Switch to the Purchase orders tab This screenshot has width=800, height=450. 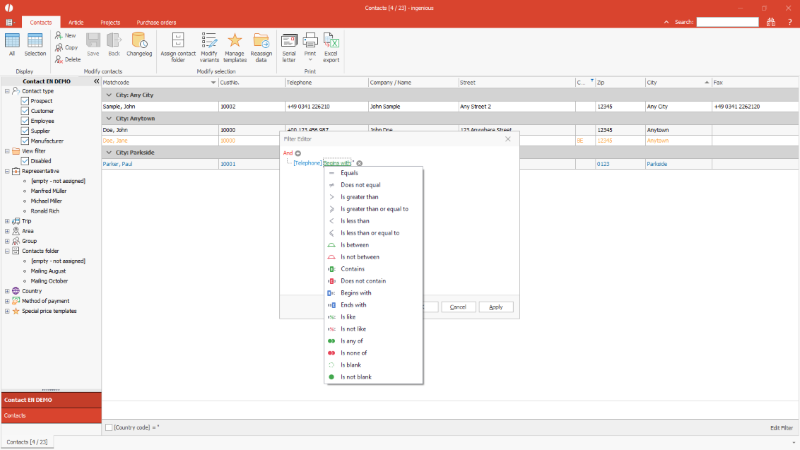click(158, 21)
